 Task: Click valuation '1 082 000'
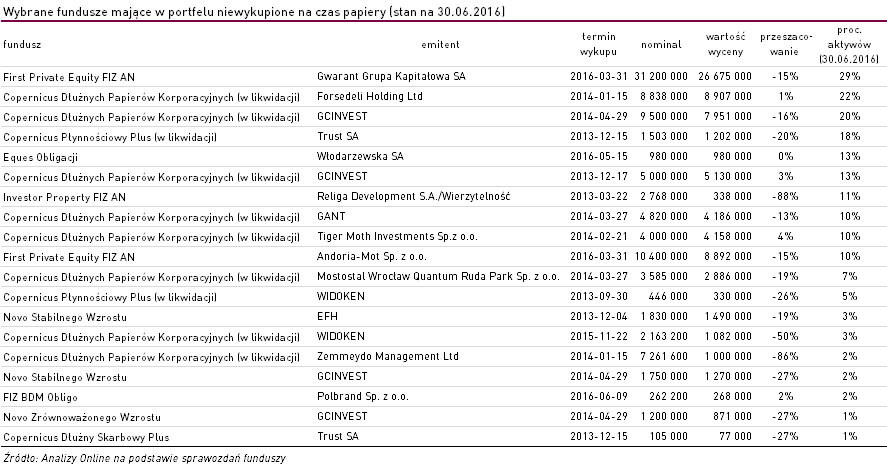point(728,336)
